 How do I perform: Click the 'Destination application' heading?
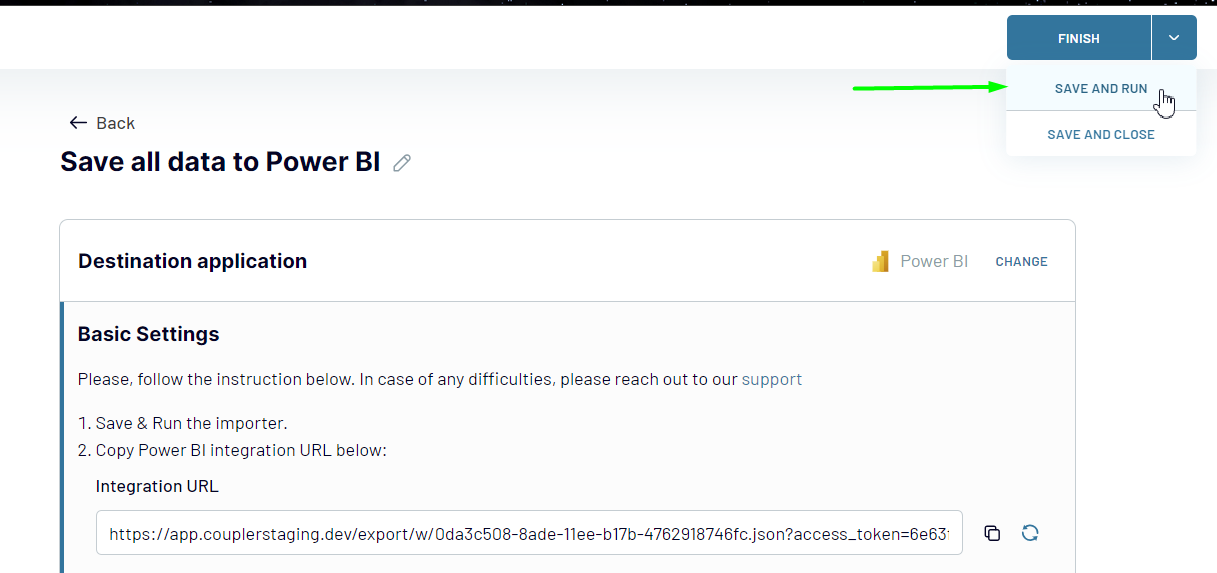pos(192,261)
